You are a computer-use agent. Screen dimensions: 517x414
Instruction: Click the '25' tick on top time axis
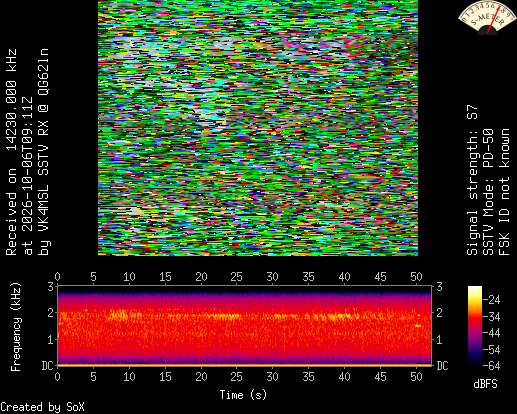(237, 277)
